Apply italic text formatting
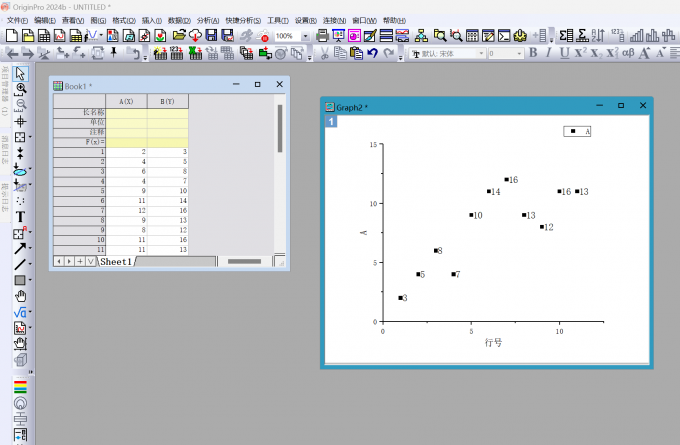 coord(548,53)
